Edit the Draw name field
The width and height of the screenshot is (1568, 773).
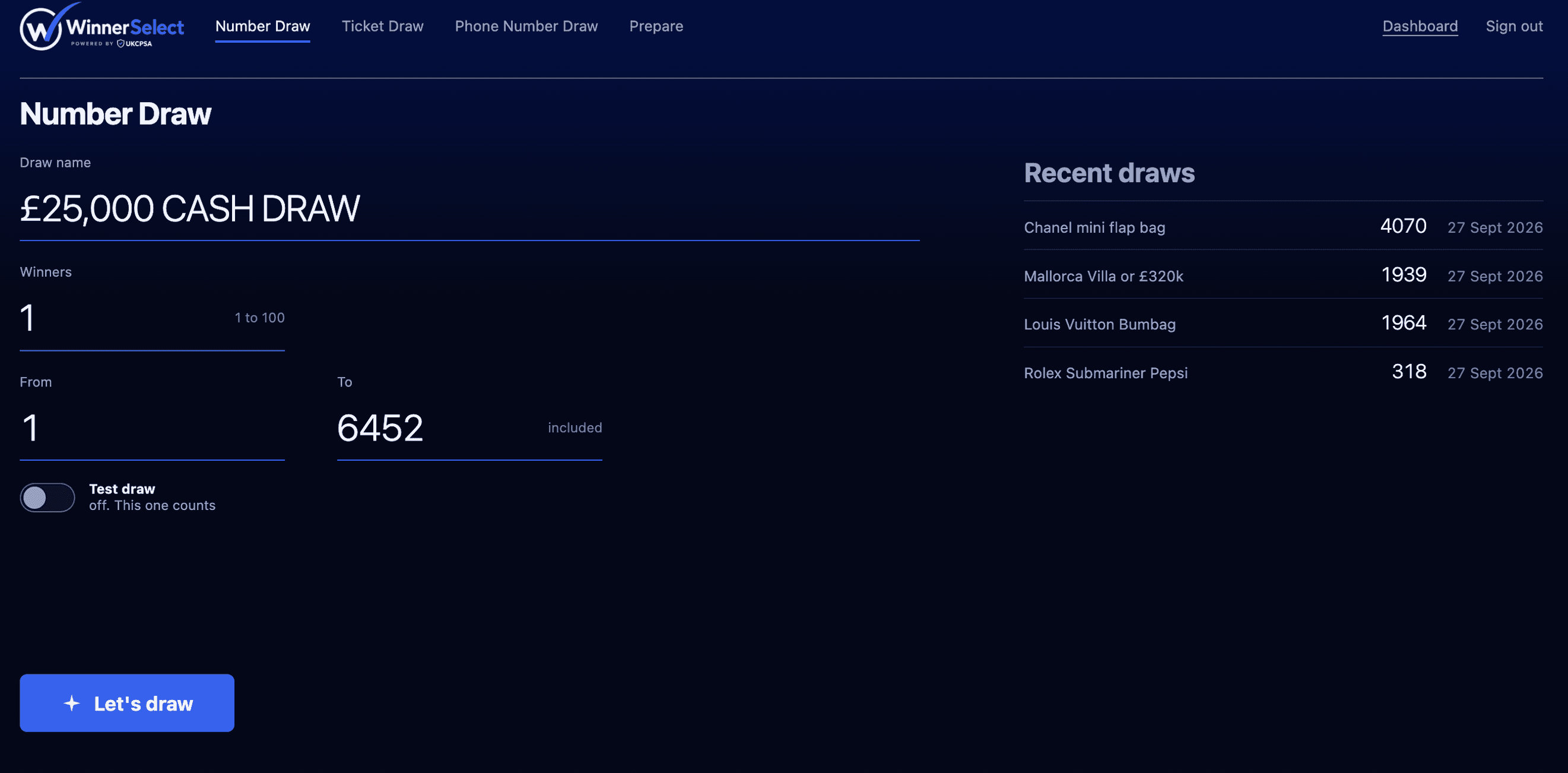pyautogui.click(x=469, y=209)
